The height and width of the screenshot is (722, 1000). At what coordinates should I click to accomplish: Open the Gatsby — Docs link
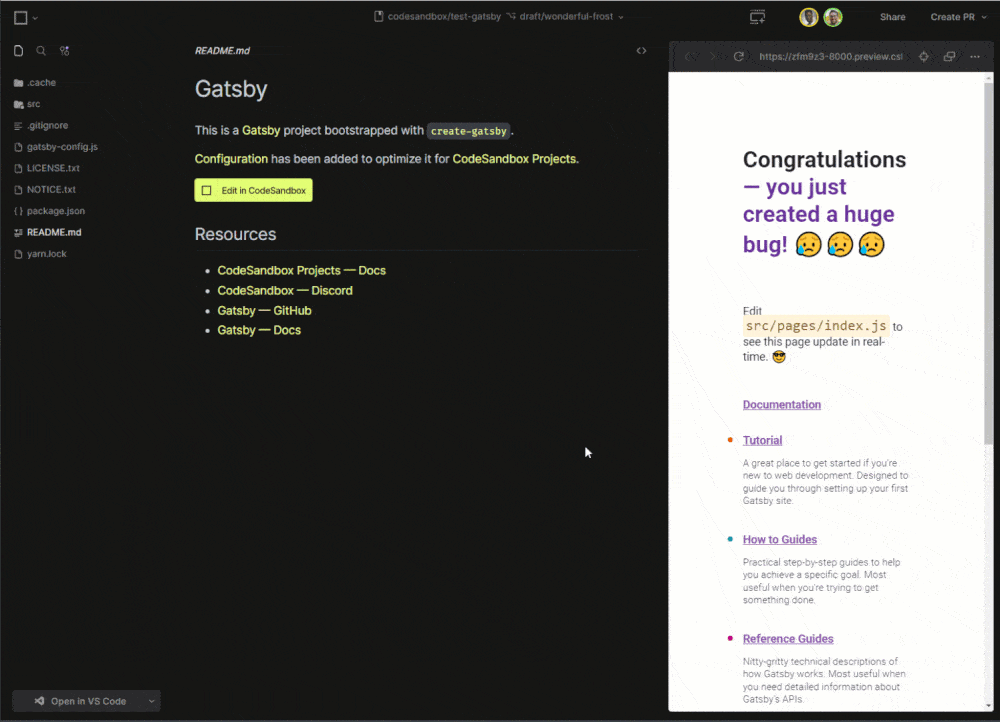259,330
